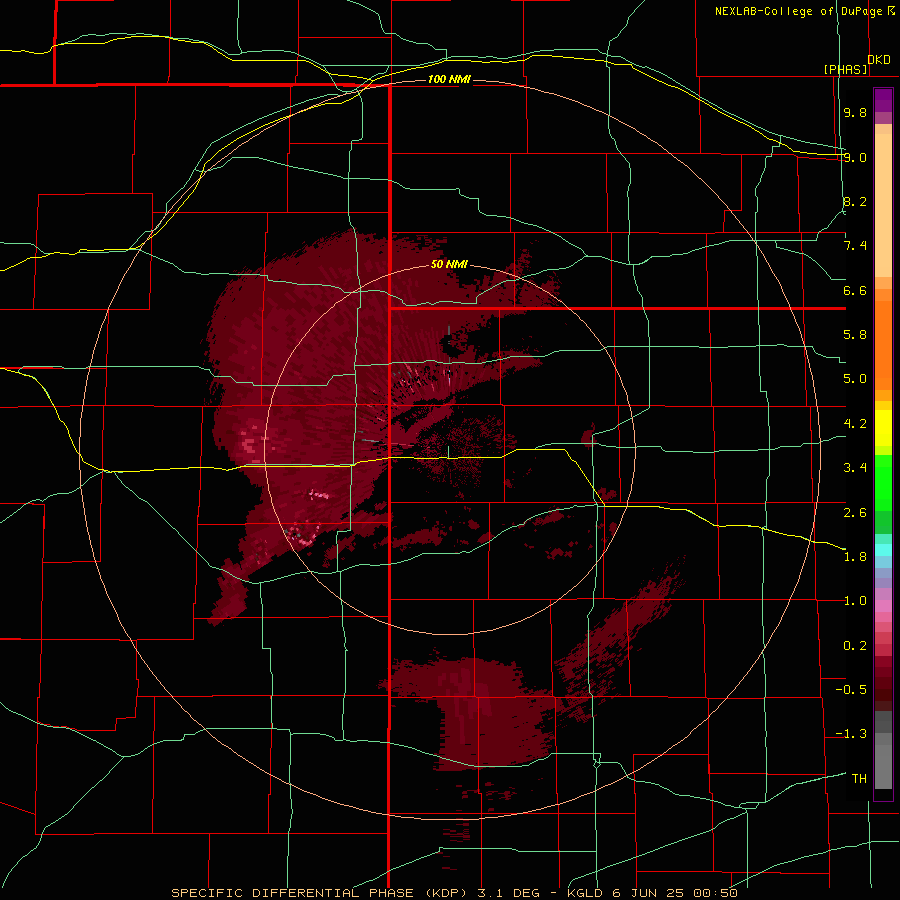Click the 2.6 legend value

pos(855,513)
